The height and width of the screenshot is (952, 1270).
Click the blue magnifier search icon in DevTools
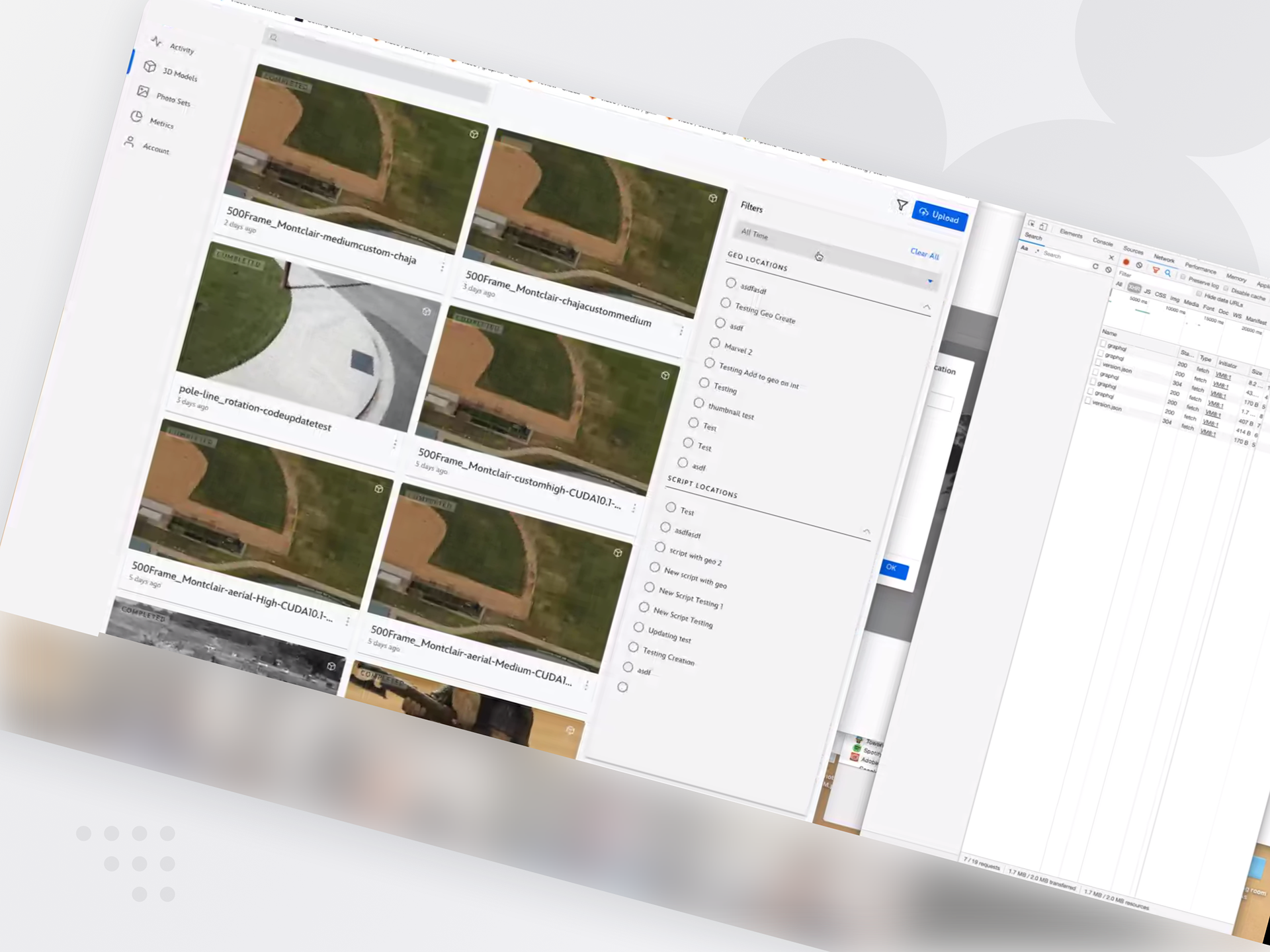[1168, 272]
